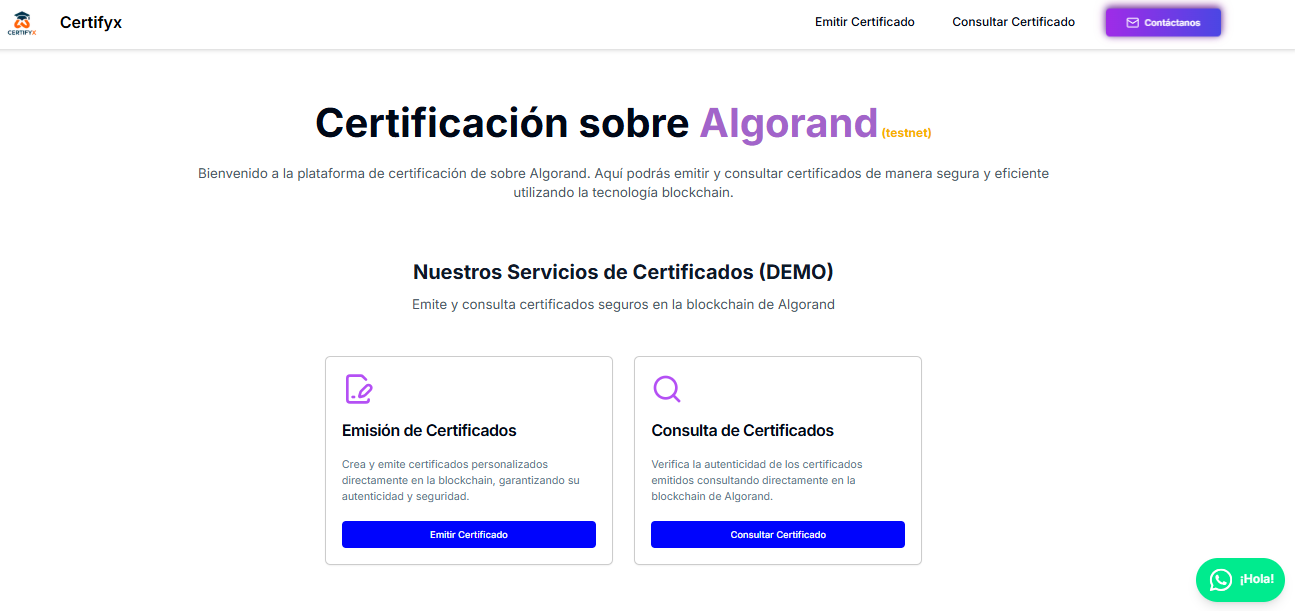The width and height of the screenshot is (1295, 611).
Task: Click the envelope icon inside Contáctanos button
Action: (1133, 21)
